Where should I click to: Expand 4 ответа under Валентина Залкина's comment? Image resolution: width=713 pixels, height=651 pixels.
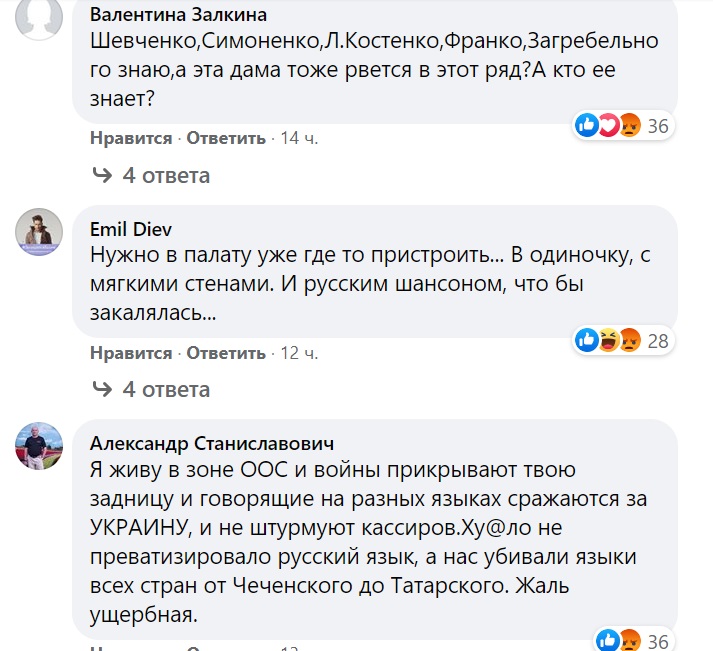click(166, 176)
